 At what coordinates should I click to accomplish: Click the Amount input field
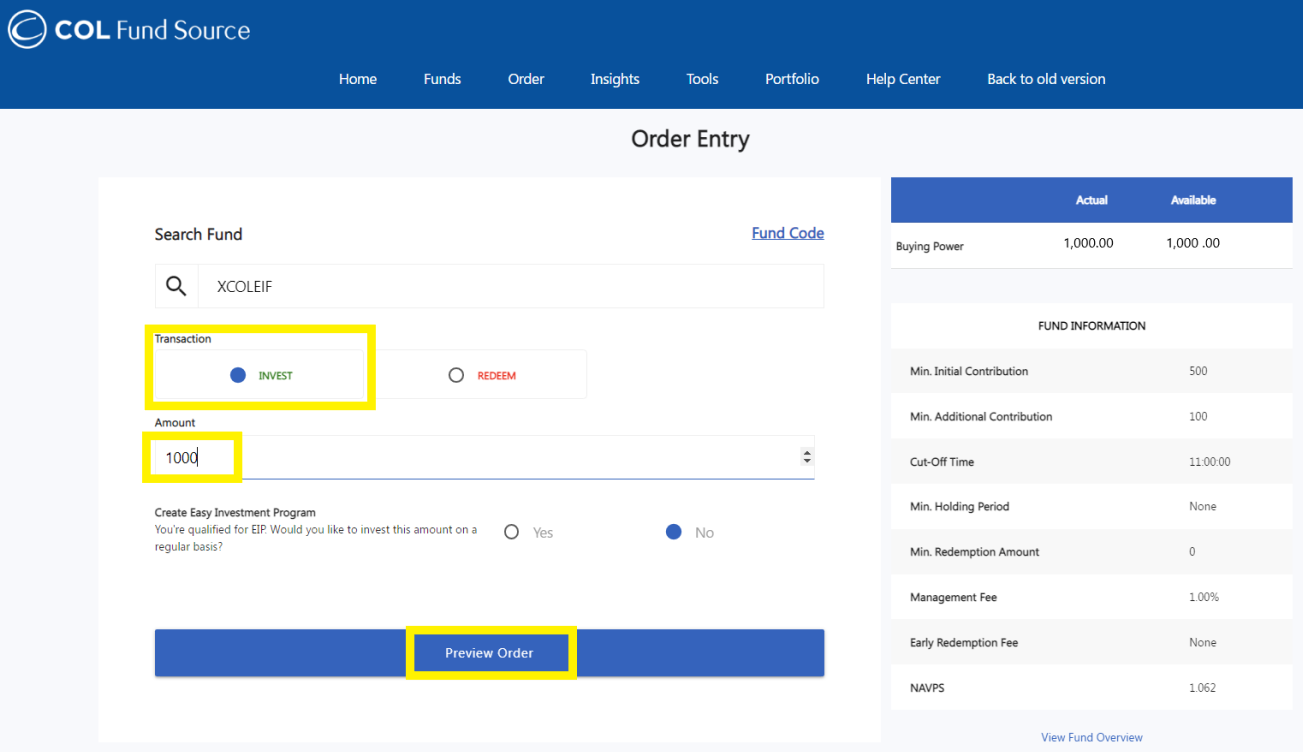pos(484,457)
